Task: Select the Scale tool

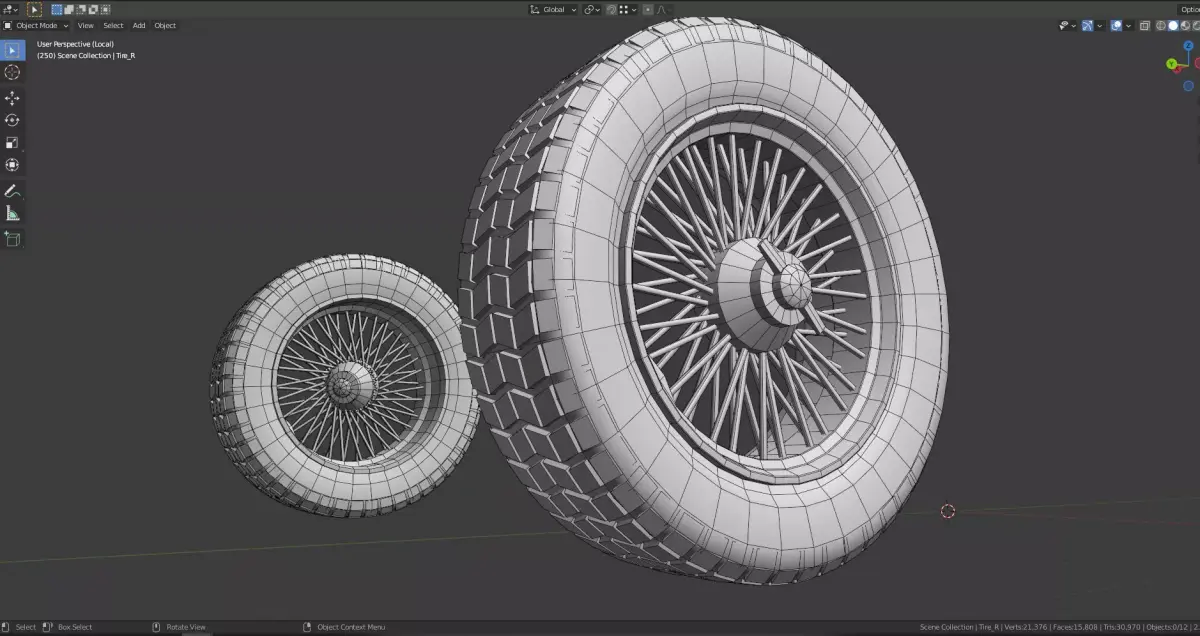Action: click(12, 142)
